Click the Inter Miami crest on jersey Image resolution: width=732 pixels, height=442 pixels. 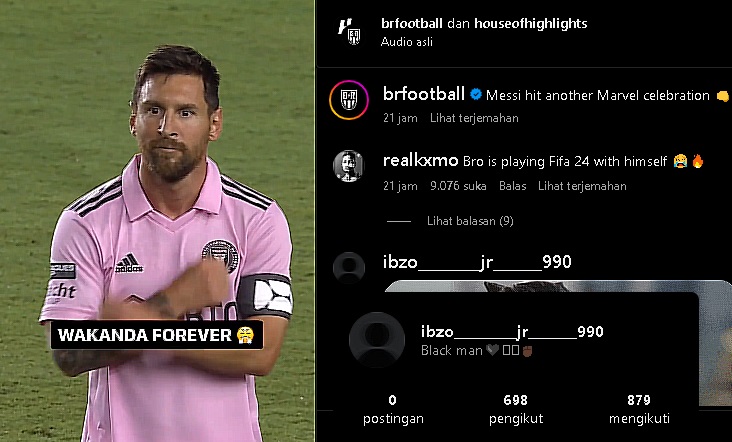[x=220, y=256]
